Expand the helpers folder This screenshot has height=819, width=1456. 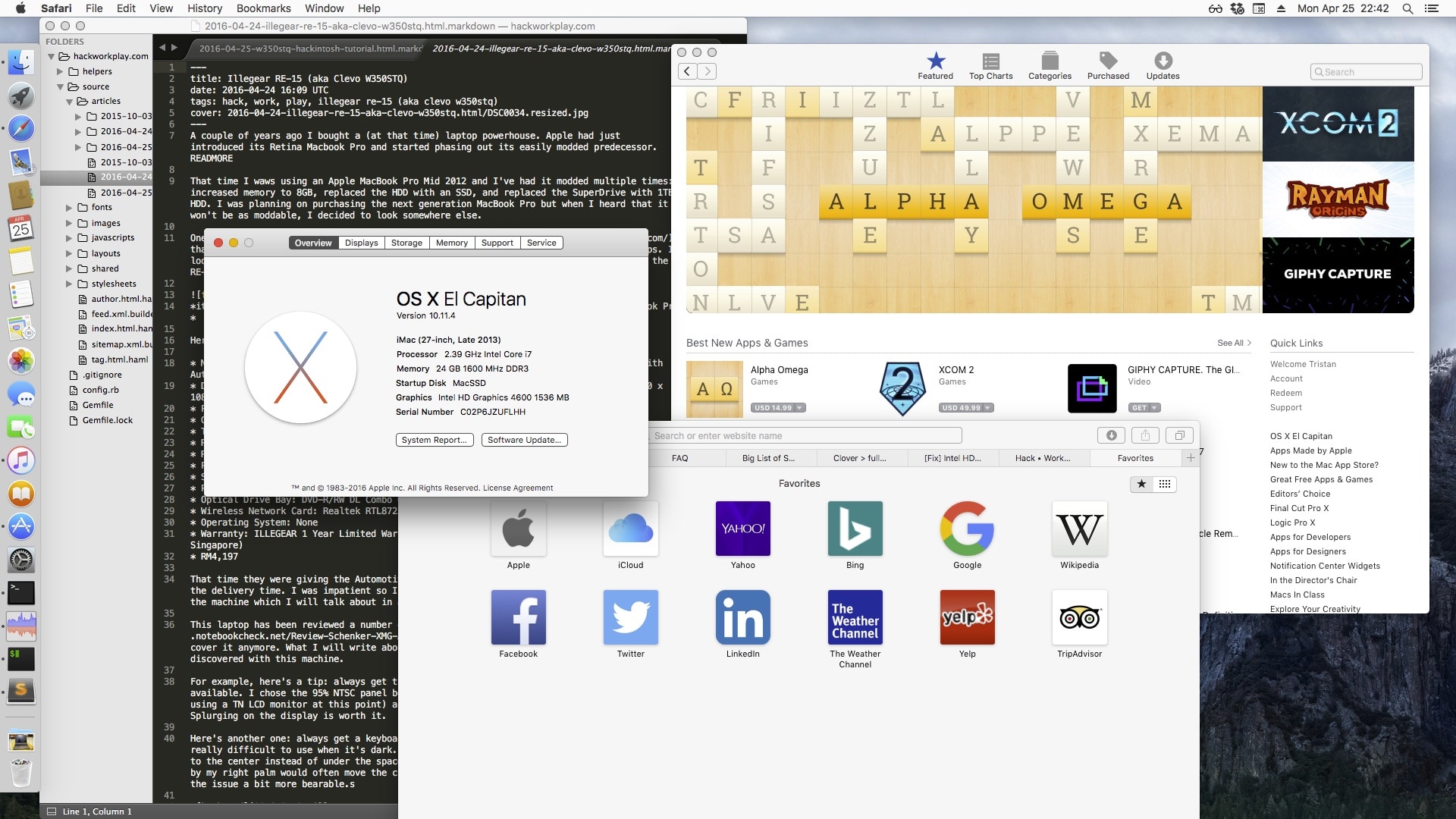pos(60,71)
